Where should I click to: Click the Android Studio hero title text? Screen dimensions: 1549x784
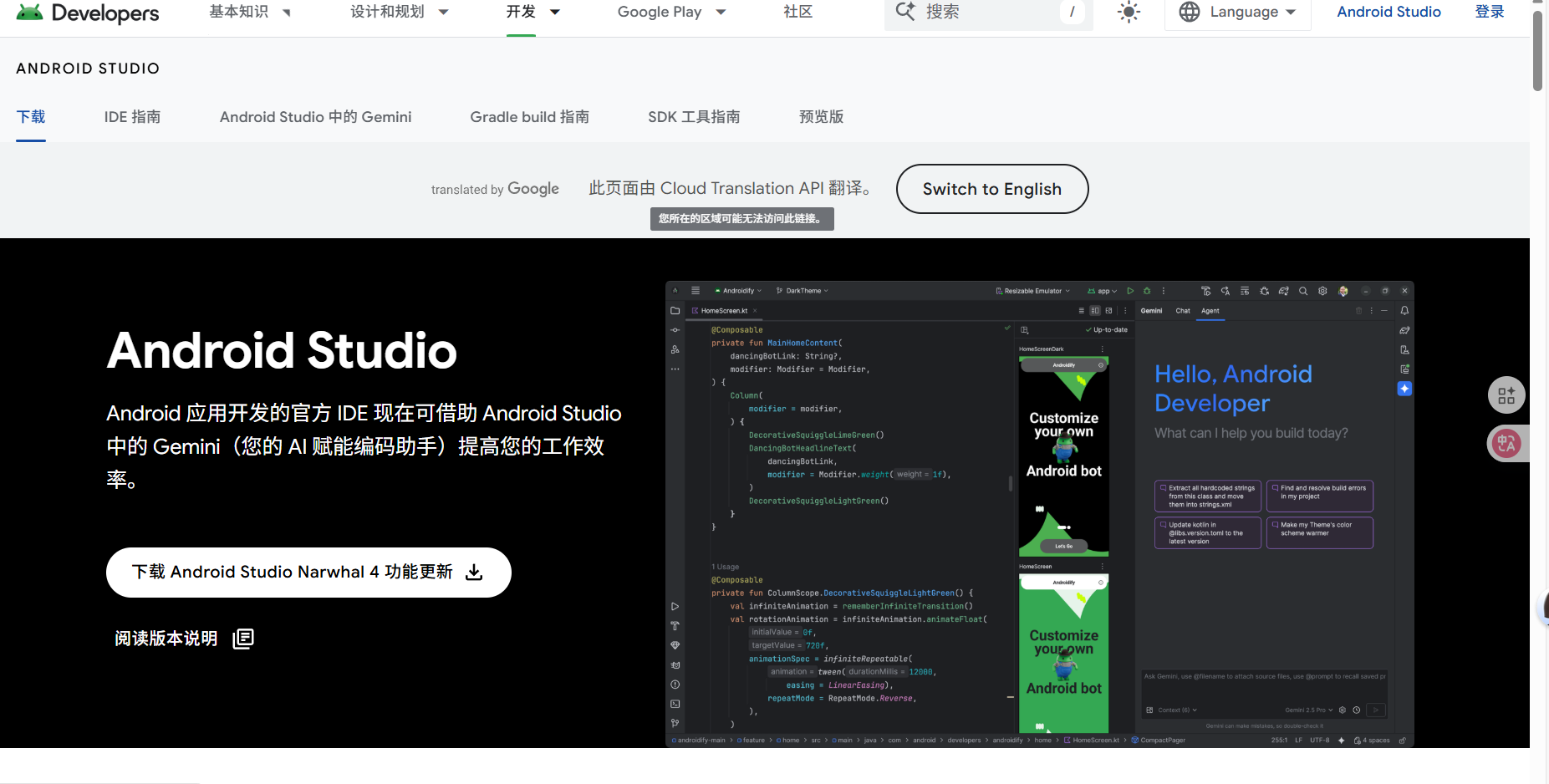(x=282, y=350)
